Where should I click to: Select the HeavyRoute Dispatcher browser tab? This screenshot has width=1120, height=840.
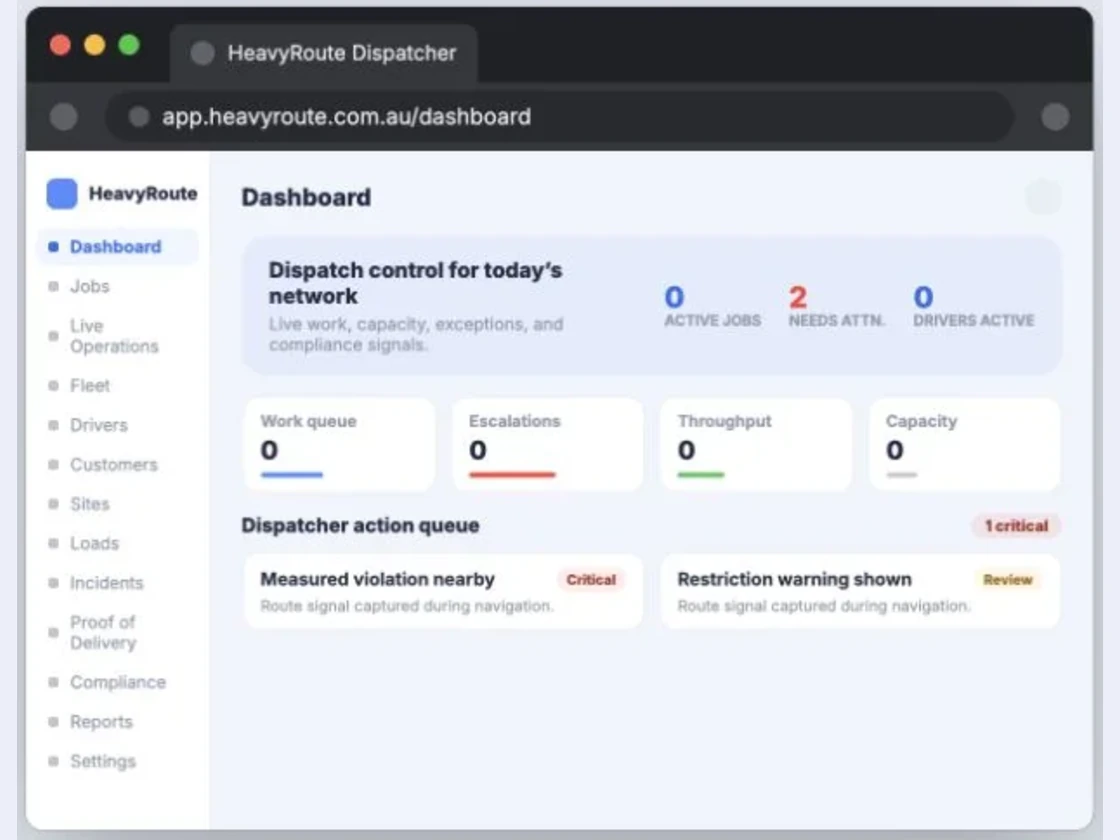tap(324, 54)
